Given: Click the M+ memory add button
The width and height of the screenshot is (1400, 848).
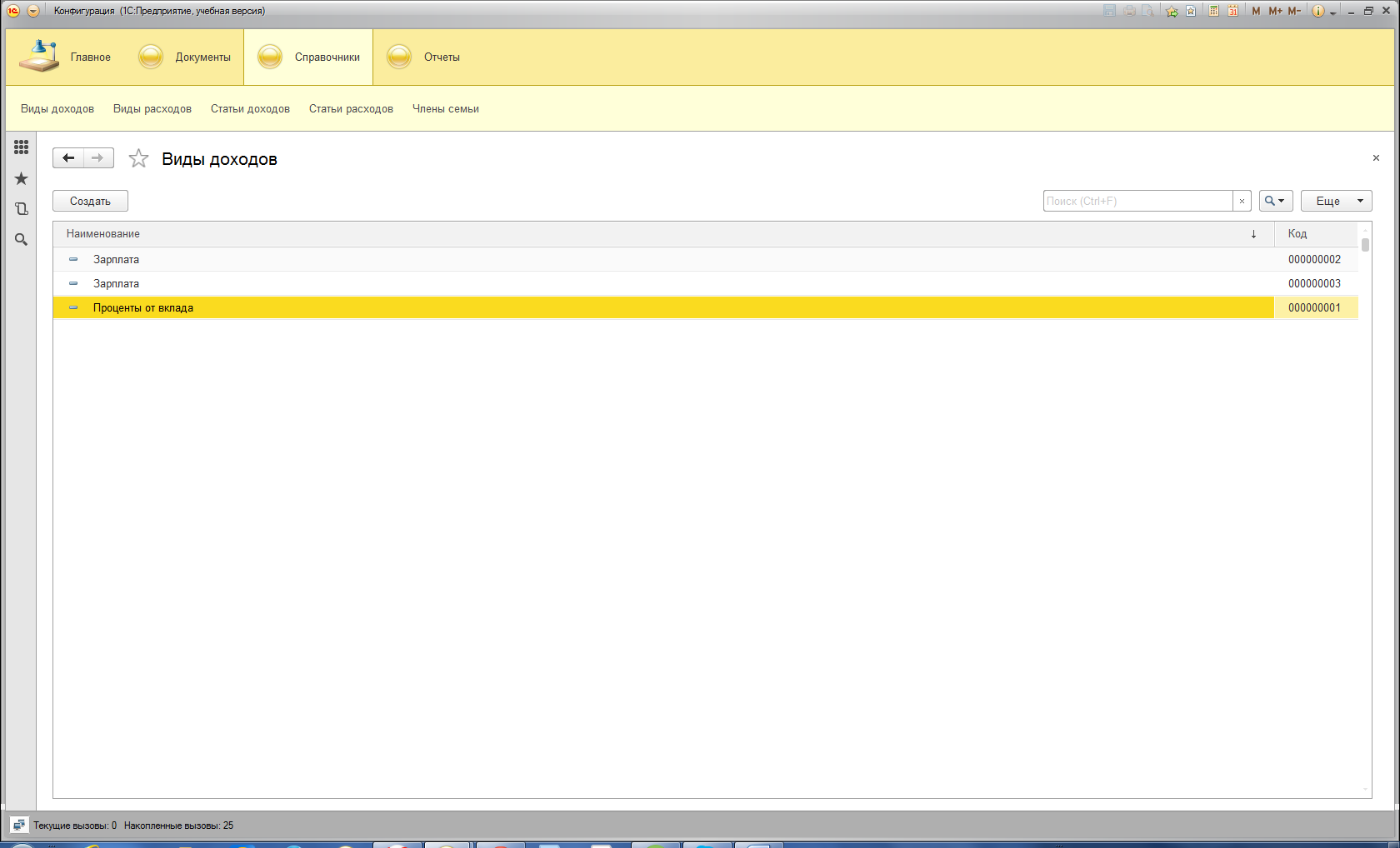Looking at the screenshot, I should [1275, 11].
